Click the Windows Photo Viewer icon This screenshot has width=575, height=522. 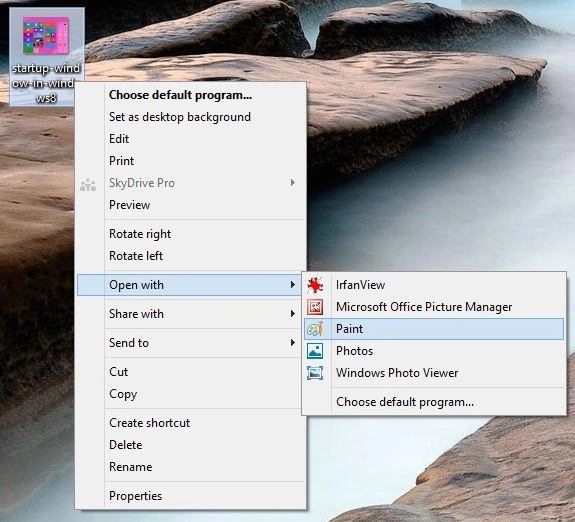315,373
